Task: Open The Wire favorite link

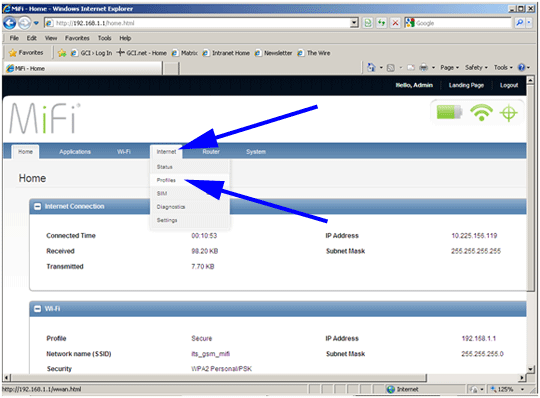Action: pyautogui.click(x=314, y=53)
